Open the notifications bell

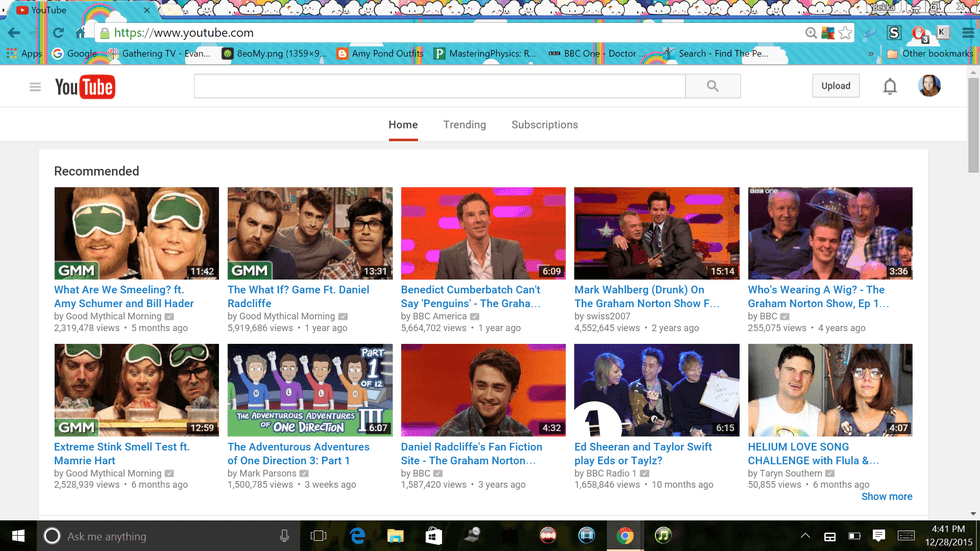(889, 87)
